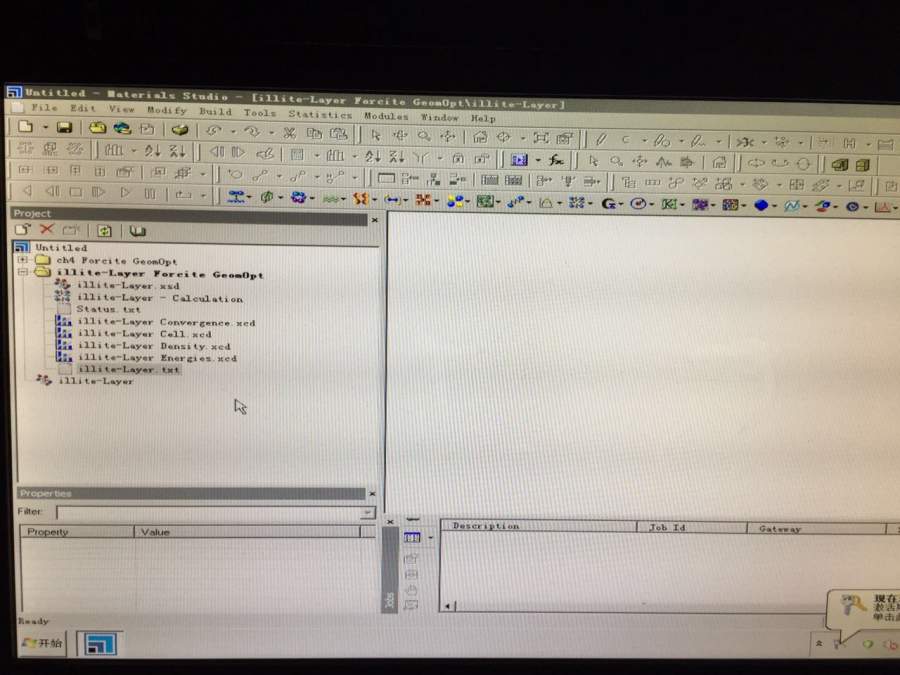Click the Property column header

coord(76,532)
